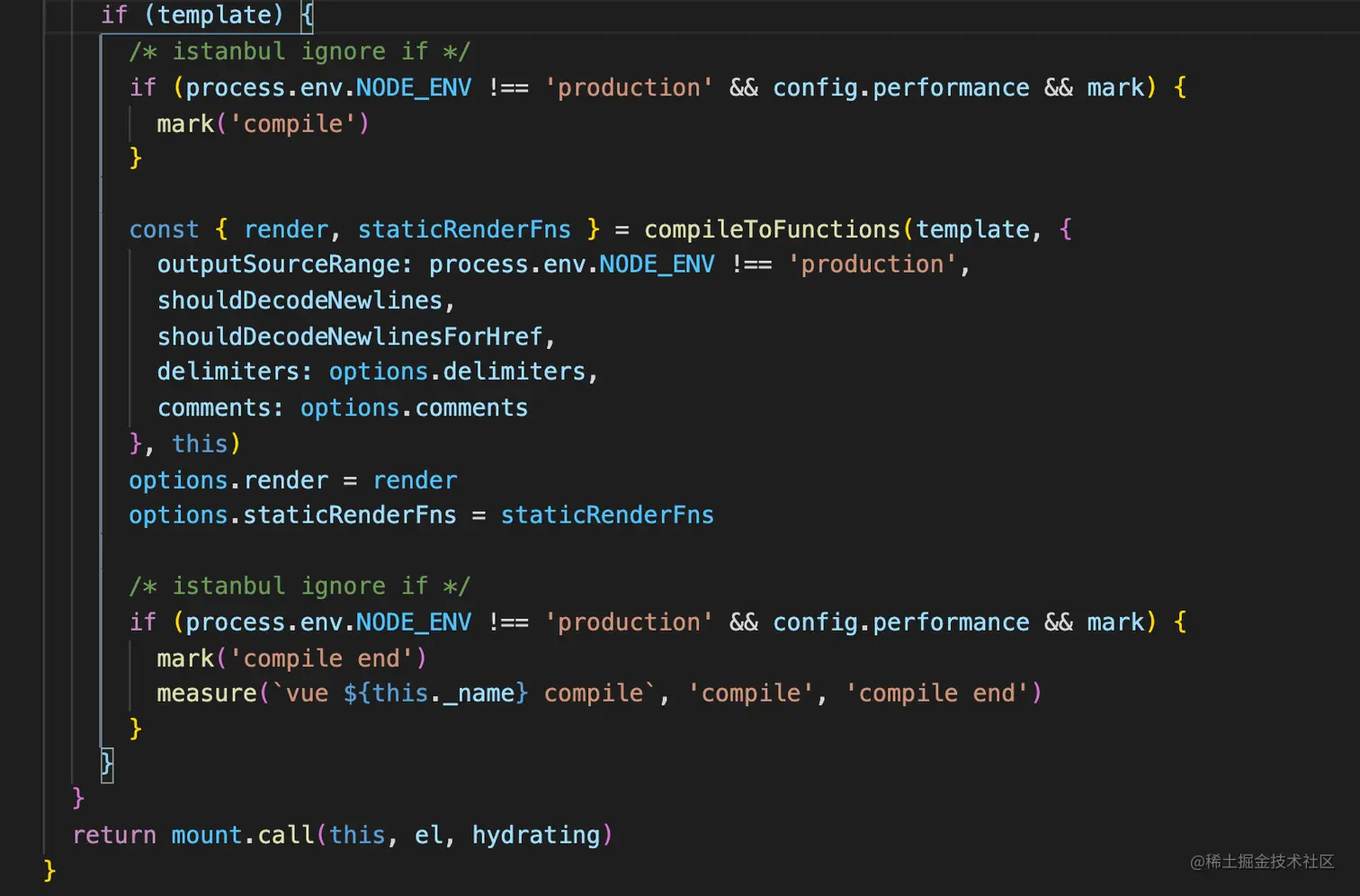The image size is (1360, 896).
Task: Click the mark('compile') call
Action: [x=264, y=123]
